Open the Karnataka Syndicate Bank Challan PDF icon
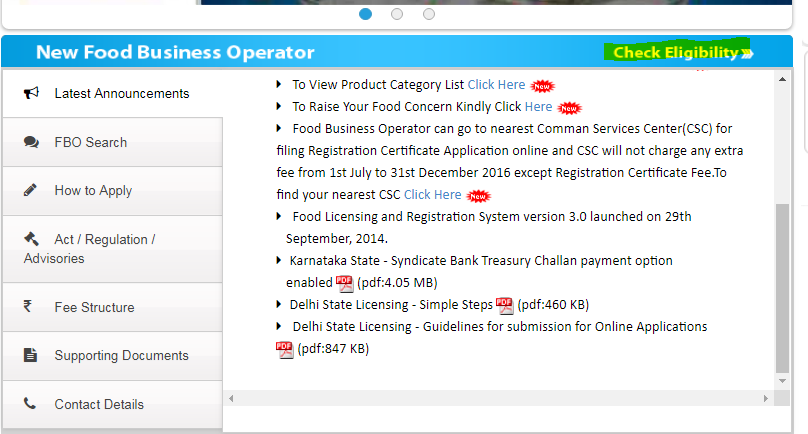This screenshot has height=434, width=808. 344,282
